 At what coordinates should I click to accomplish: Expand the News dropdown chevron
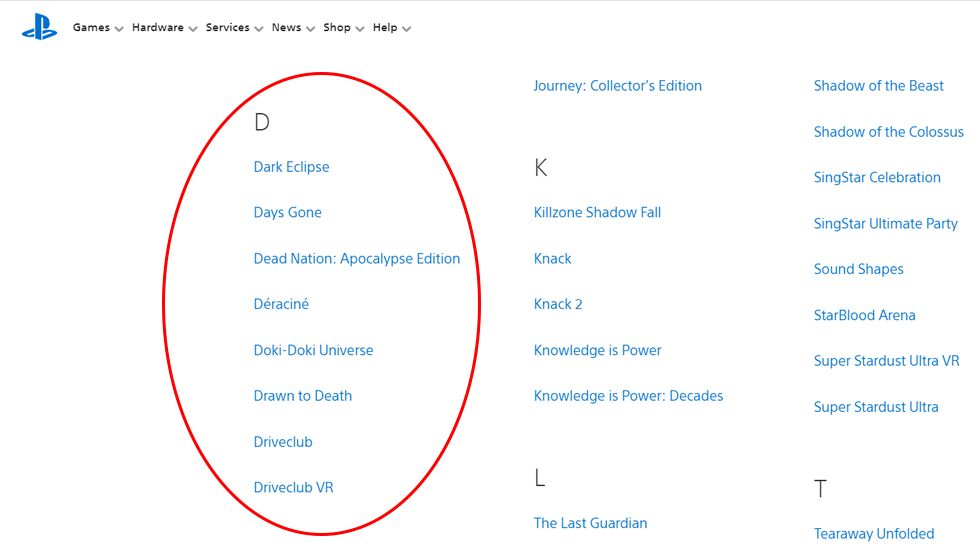coord(310,29)
